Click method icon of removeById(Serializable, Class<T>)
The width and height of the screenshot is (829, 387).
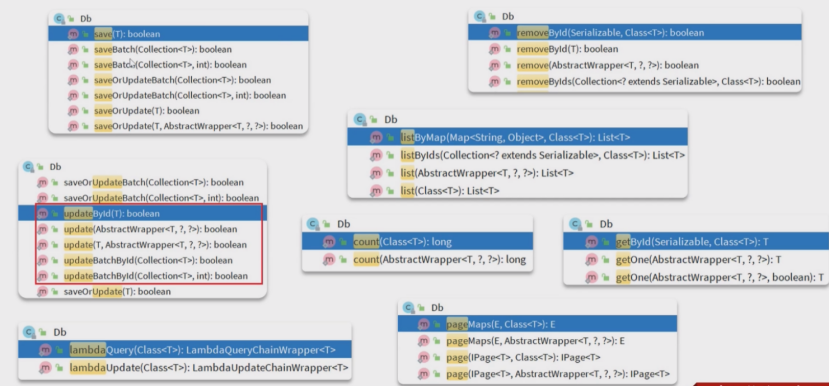point(494,33)
